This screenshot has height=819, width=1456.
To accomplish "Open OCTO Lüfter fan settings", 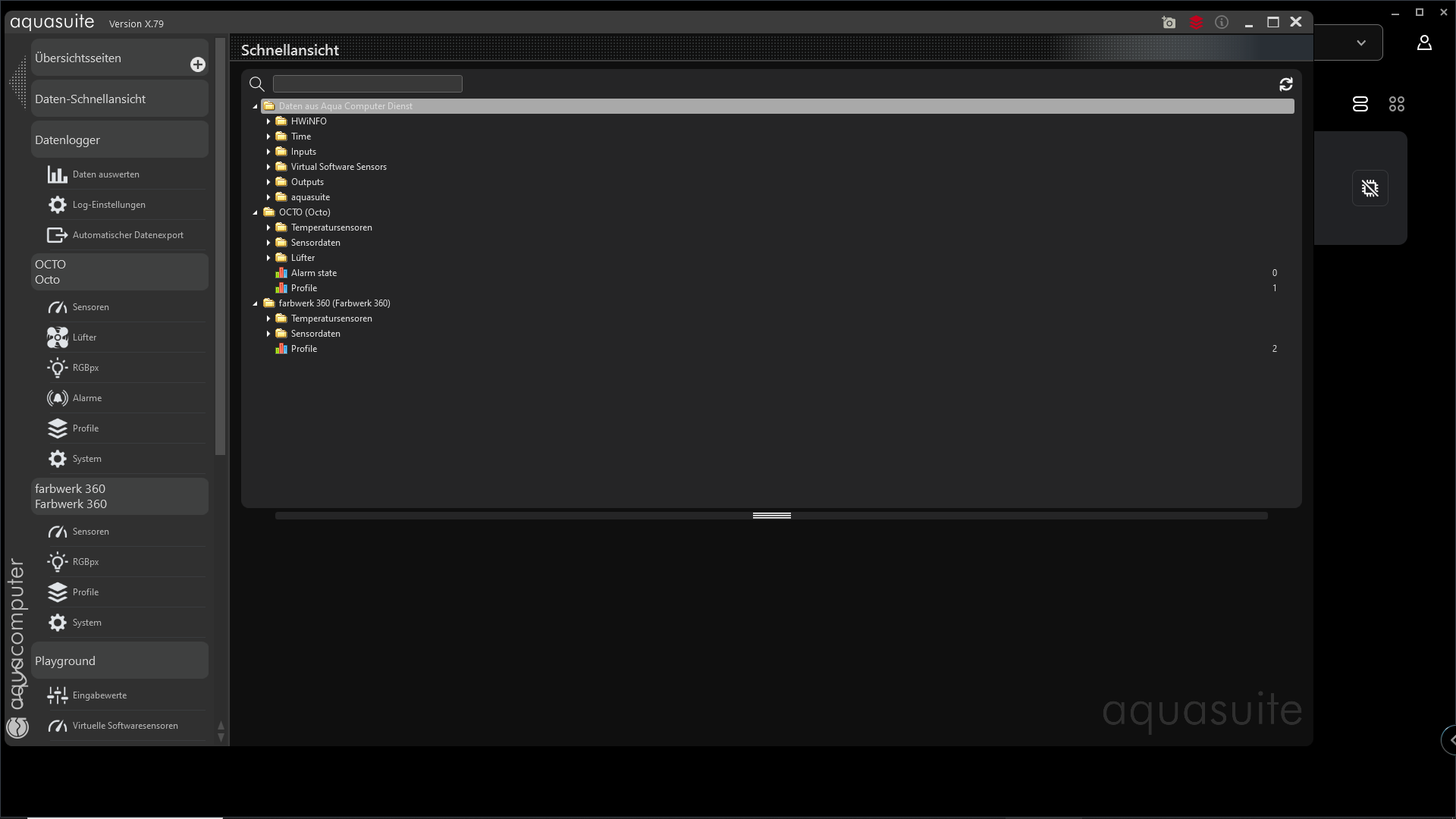I will click(x=84, y=337).
